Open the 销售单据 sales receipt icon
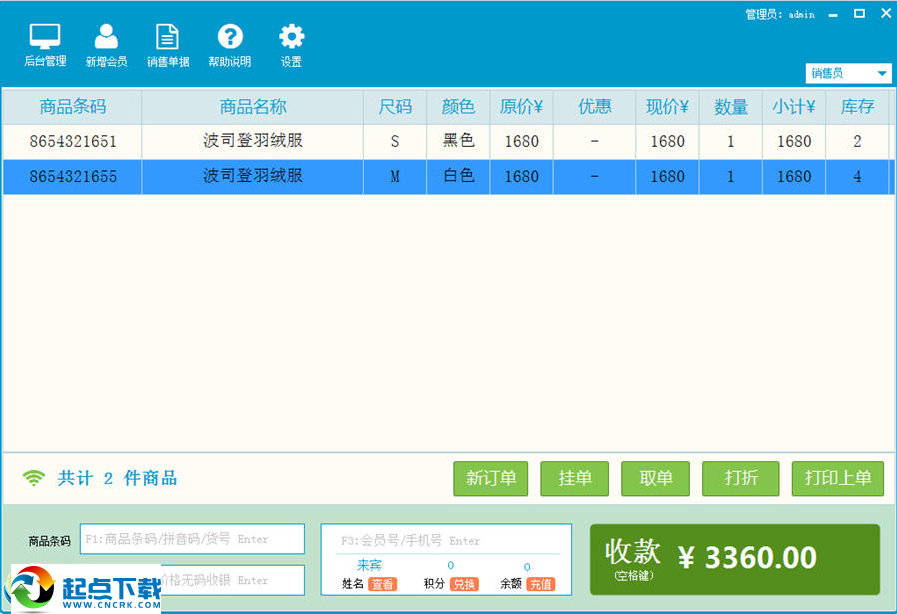Screen dimensions: 897x614 167,42
